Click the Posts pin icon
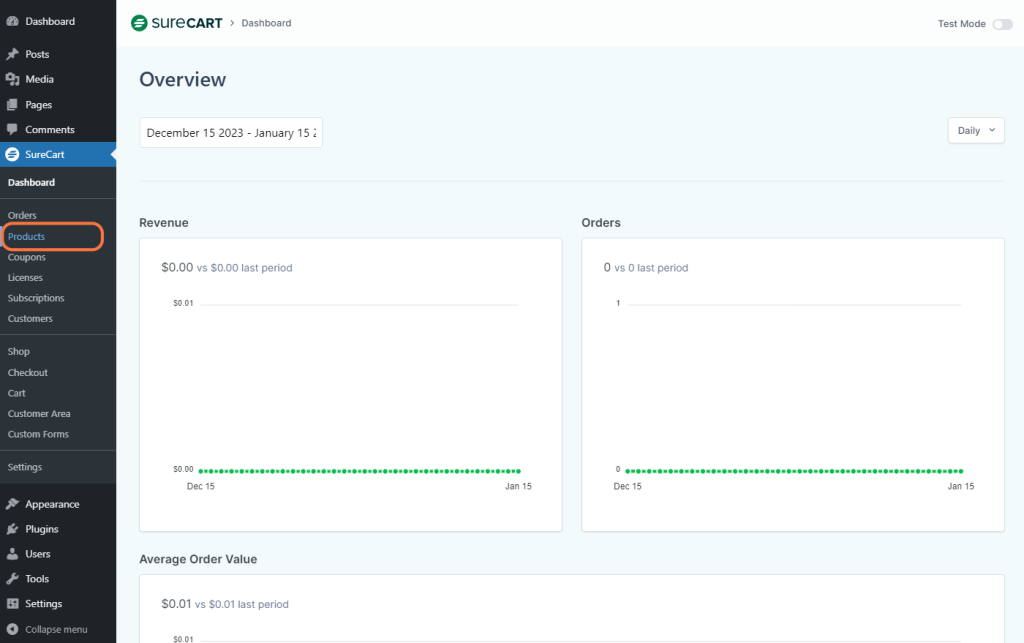Screen dimensions: 1024x643 pyautogui.click(x=12, y=54)
